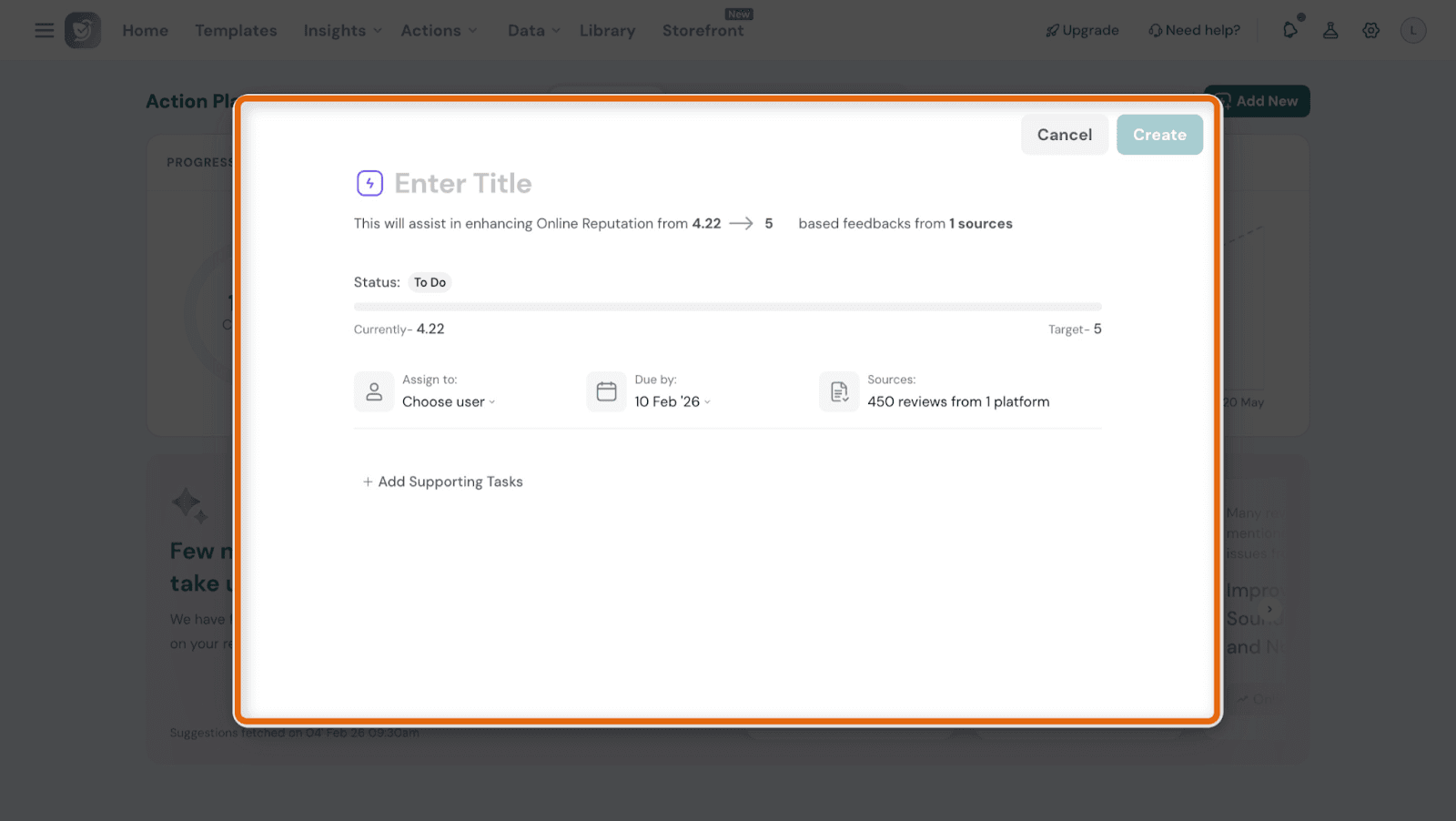Click the Enter Title input field

[x=546, y=183]
